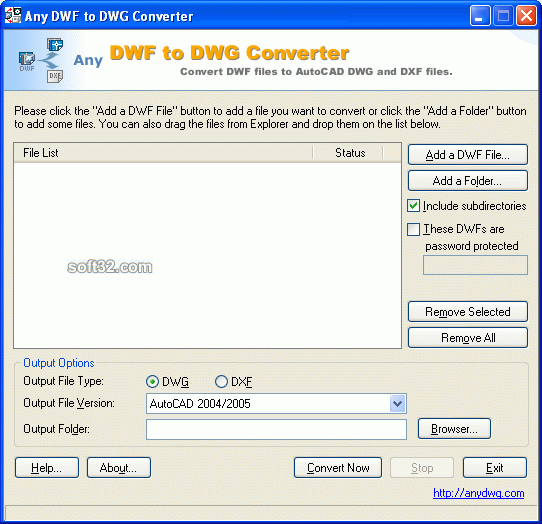Click the Status column header
This screenshot has height=524, width=542.
(348, 153)
